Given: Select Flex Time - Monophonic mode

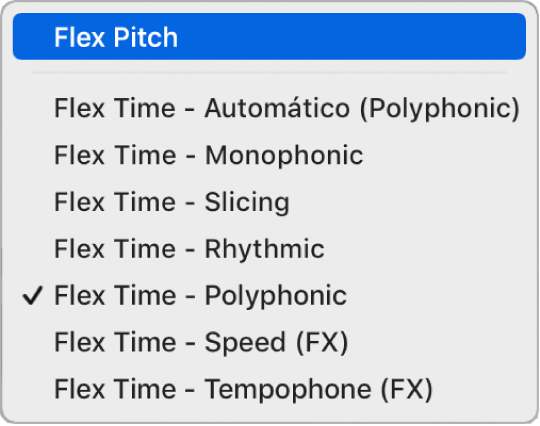Looking at the screenshot, I should 269,155.
